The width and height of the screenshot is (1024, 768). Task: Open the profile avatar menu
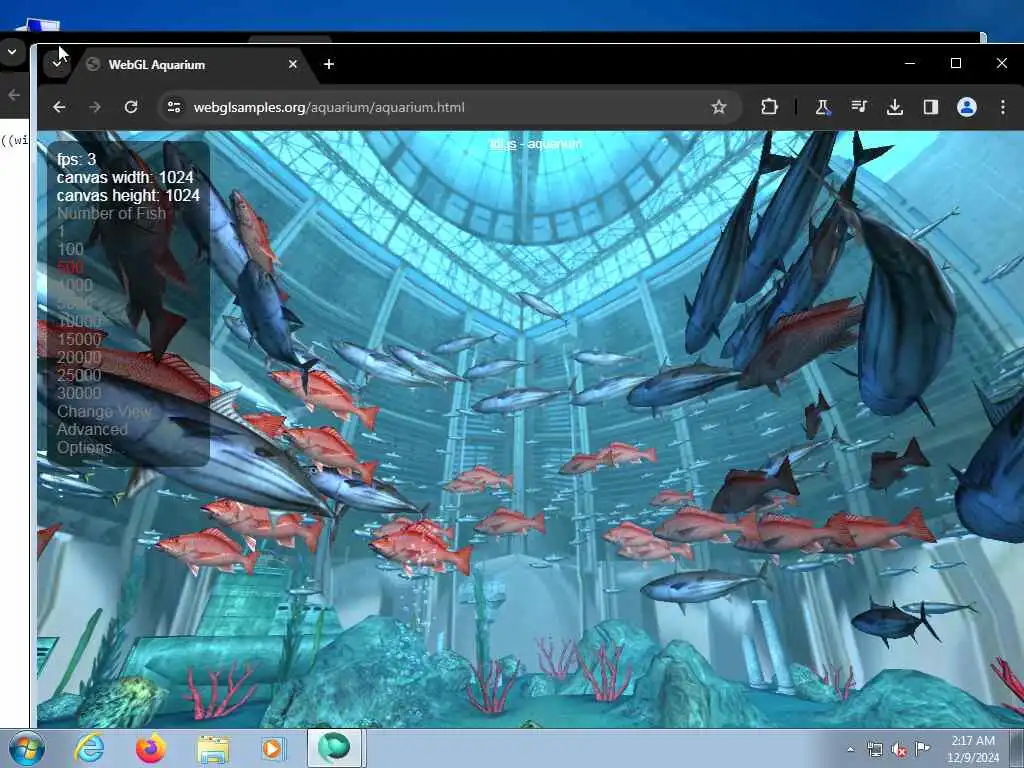pyautogui.click(x=967, y=107)
